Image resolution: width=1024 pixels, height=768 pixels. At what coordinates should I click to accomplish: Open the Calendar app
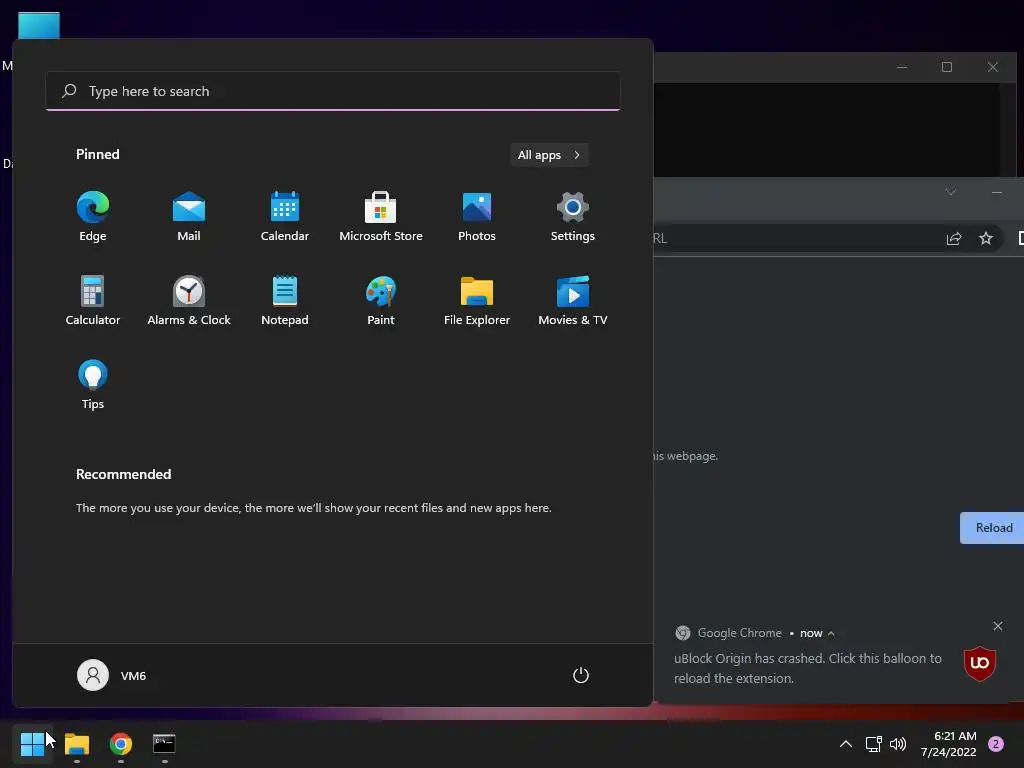point(285,217)
